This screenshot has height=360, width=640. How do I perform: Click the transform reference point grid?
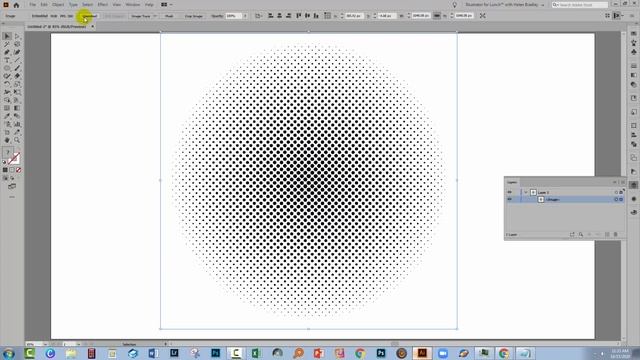[x=327, y=16]
